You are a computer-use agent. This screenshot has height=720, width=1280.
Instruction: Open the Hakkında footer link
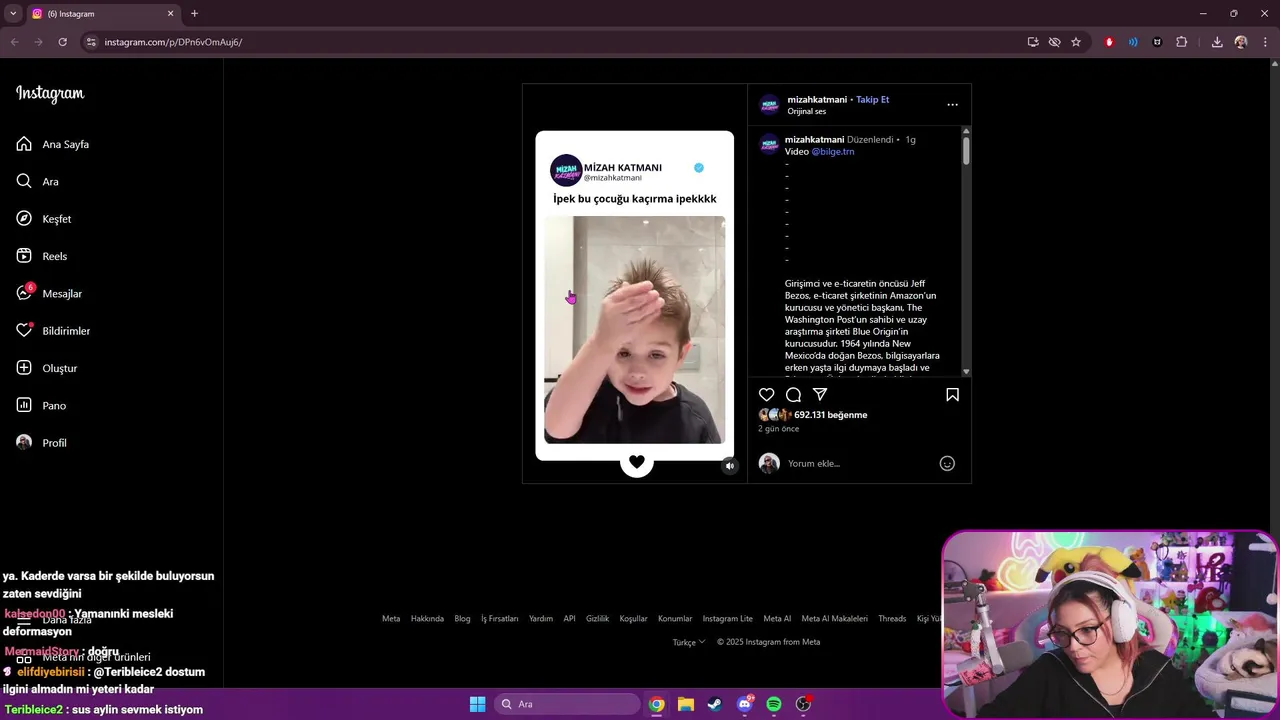pyautogui.click(x=427, y=619)
